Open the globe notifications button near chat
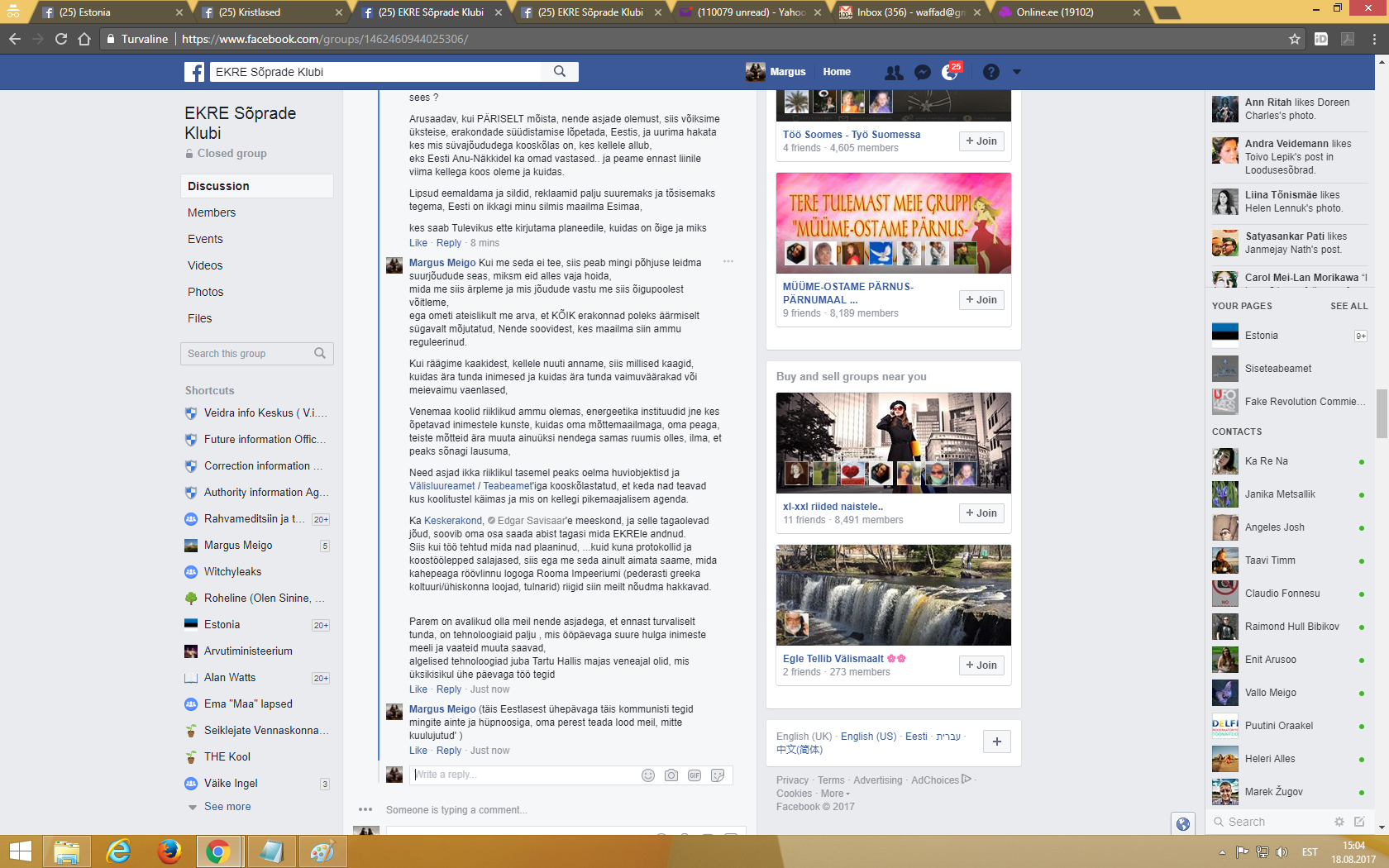Screen dimensions: 1389x868 [x=1183, y=823]
